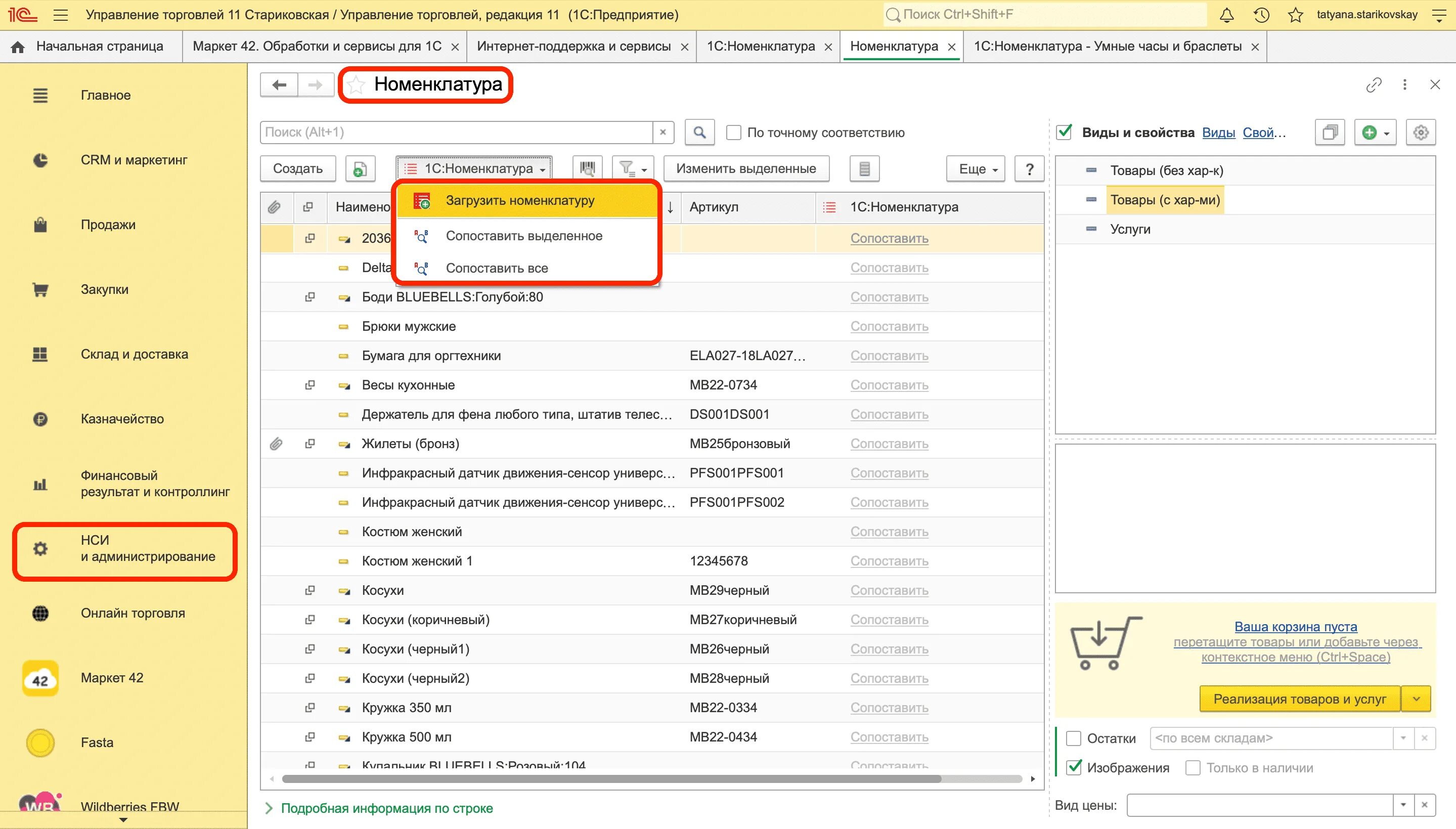Open the three-dot form options menu
Screen dimensions: 1456x829
pos(1405,85)
